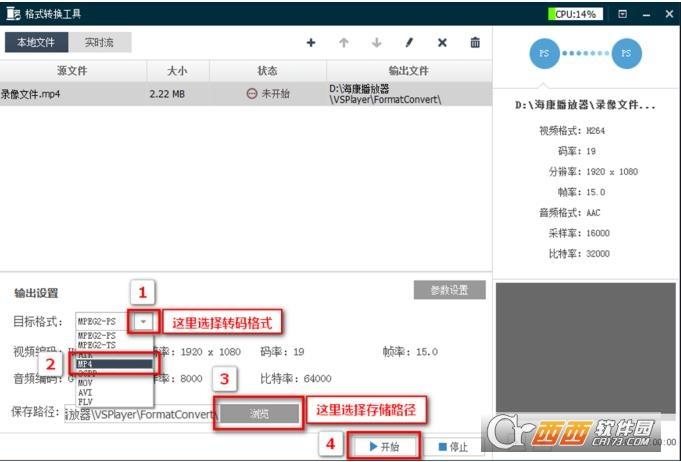Sort by 源文件 column header

[x=73, y=70]
